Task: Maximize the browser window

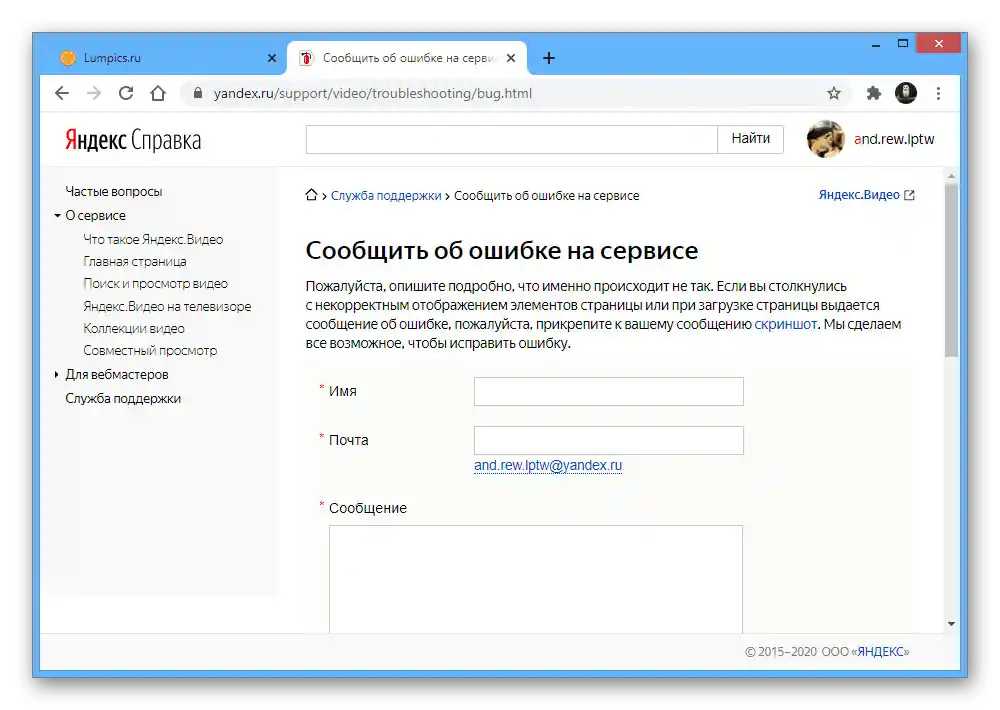Action: point(902,43)
